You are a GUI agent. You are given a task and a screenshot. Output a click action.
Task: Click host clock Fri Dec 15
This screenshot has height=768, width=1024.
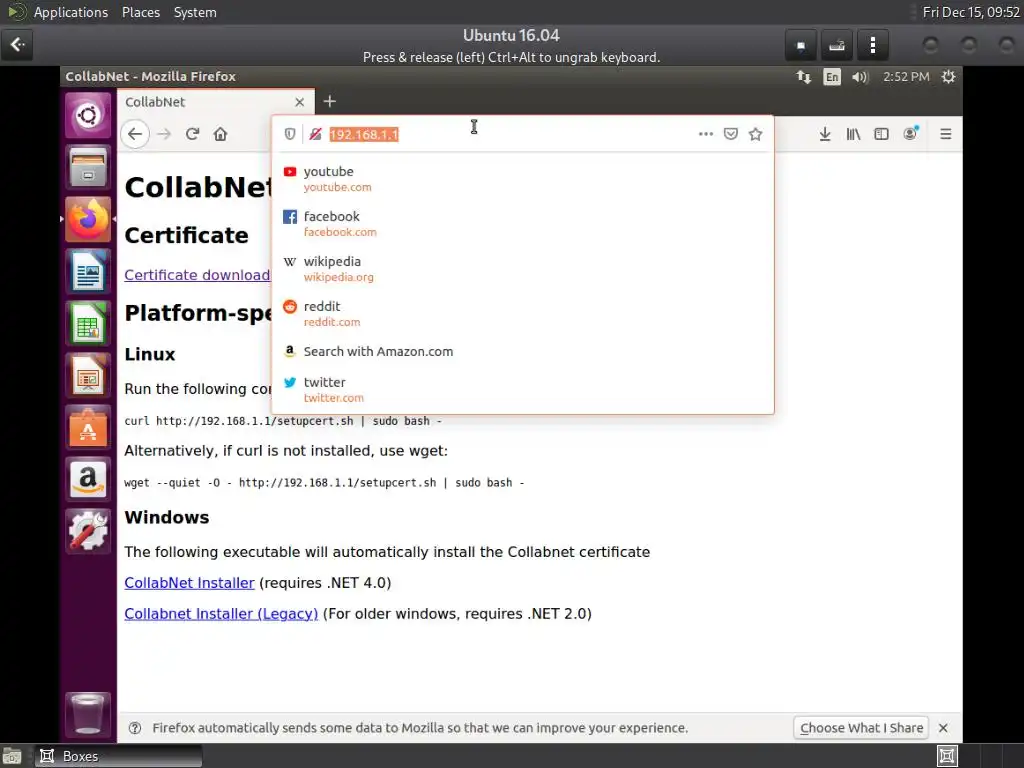coord(971,12)
